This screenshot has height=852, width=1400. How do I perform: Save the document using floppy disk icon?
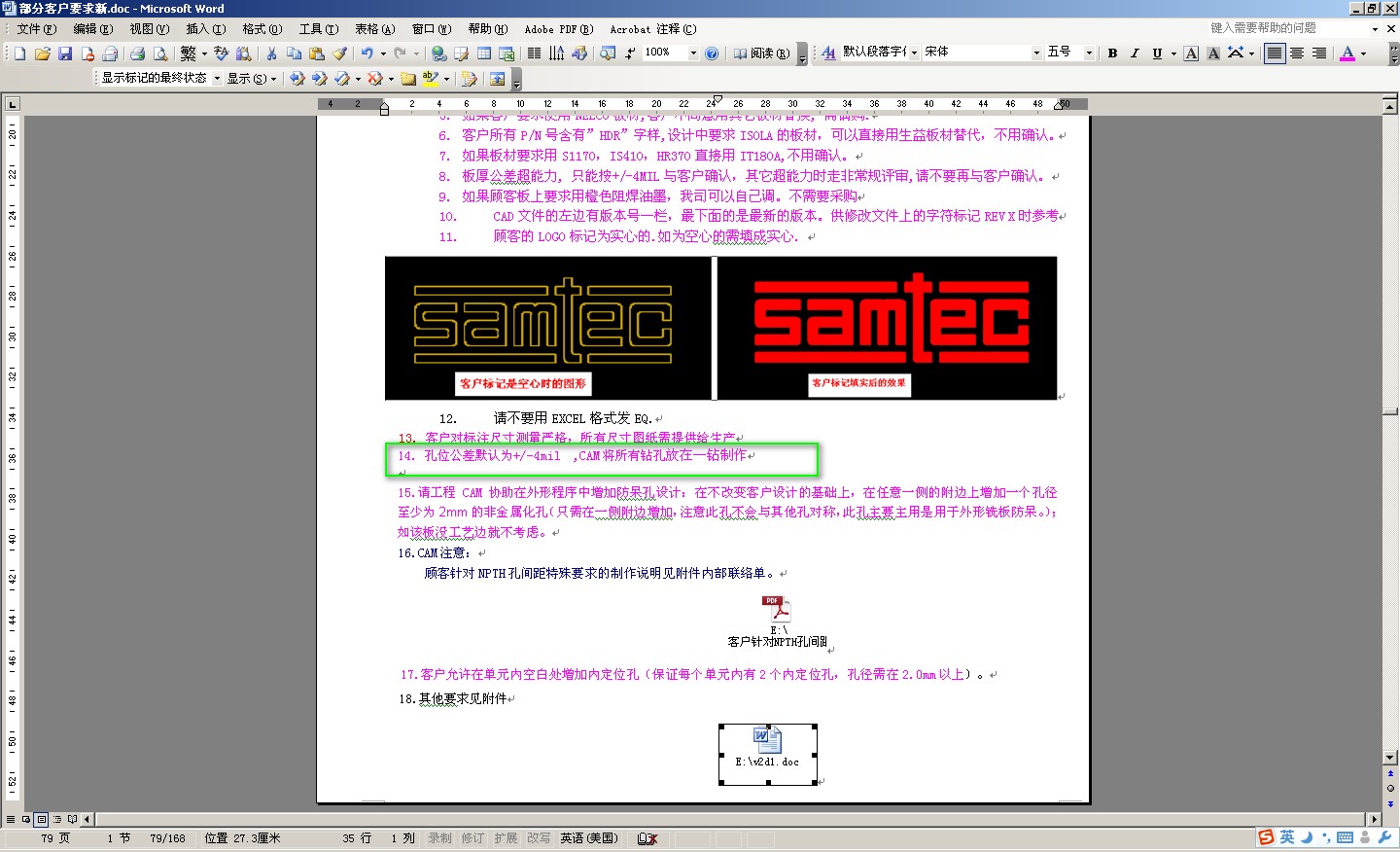point(65,53)
